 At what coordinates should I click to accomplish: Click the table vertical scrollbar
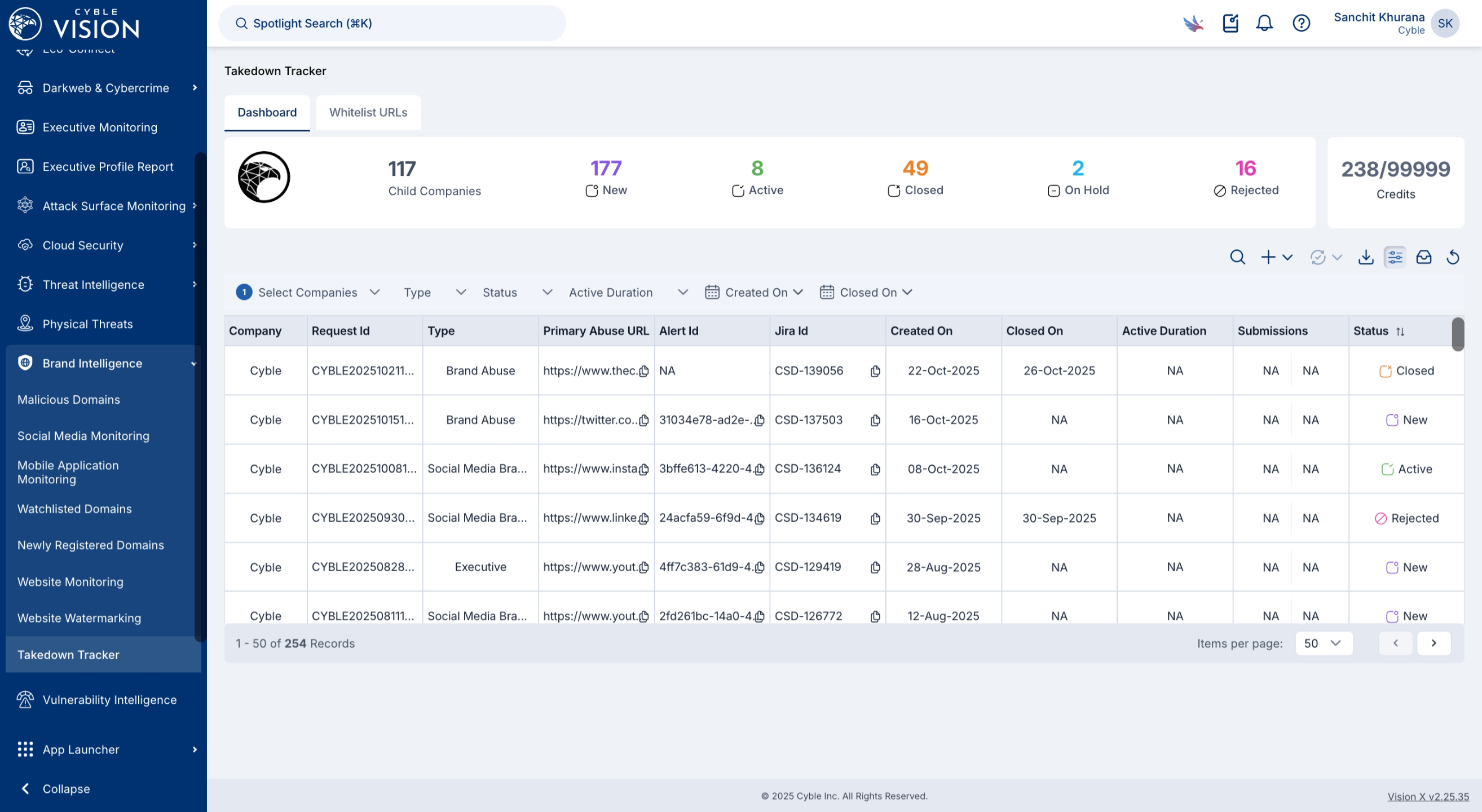1457,334
